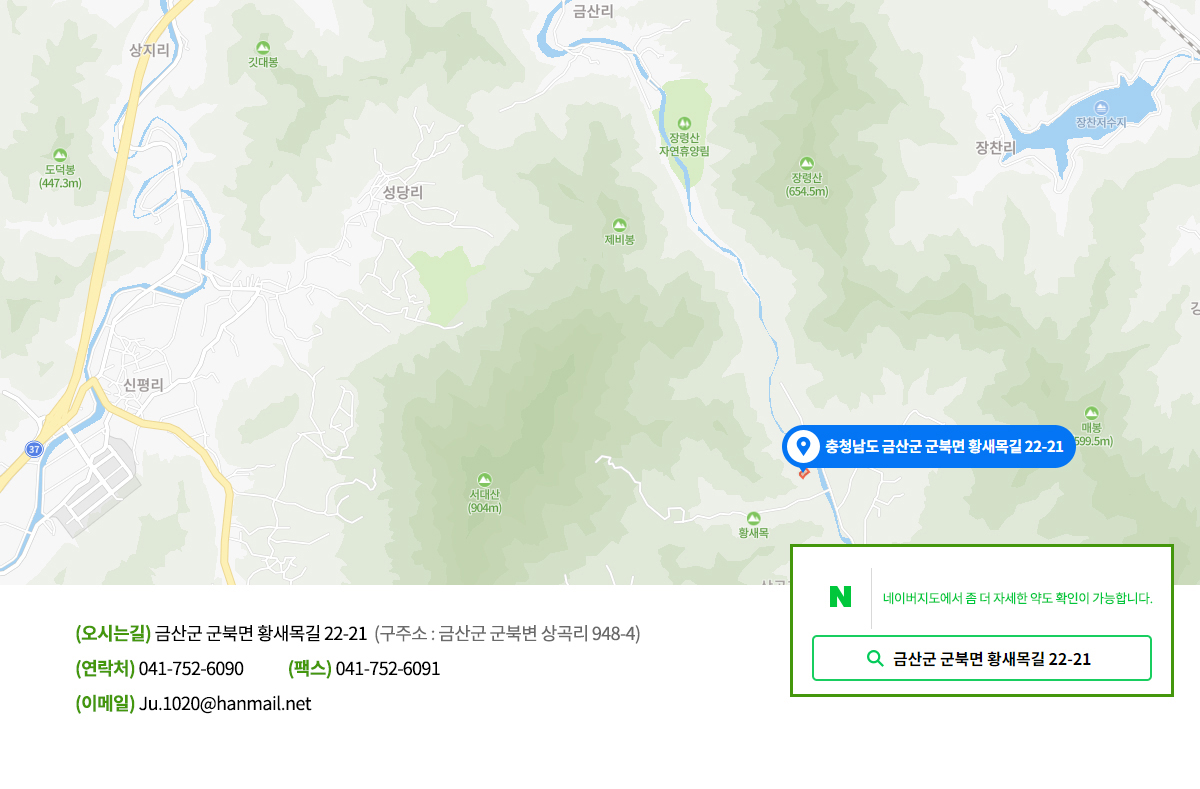Screen dimensions: 1200x789
Task: Click the 매봉 mountain icon
Action: (1091, 412)
